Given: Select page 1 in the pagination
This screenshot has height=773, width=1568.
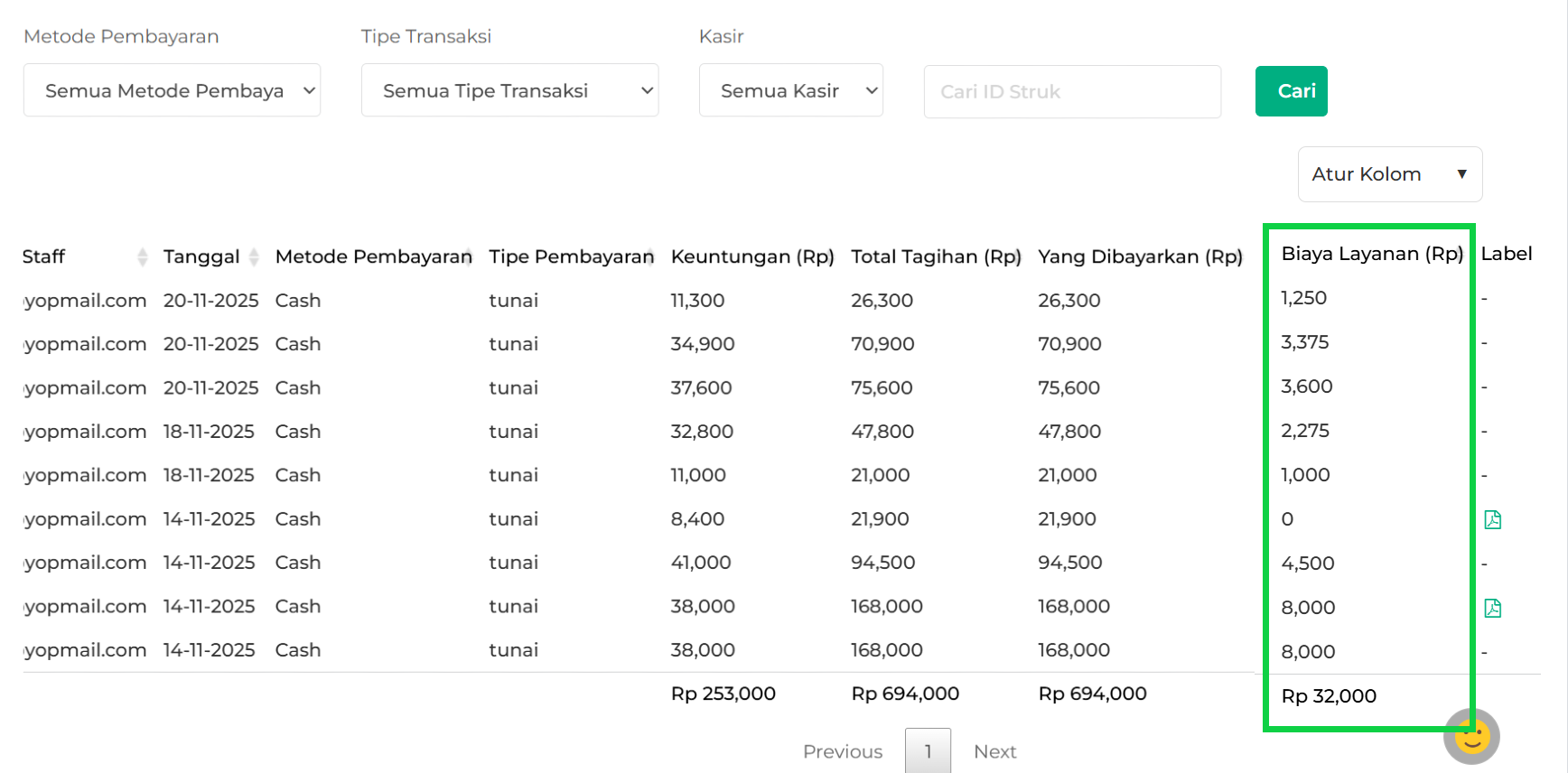Looking at the screenshot, I should point(928,751).
